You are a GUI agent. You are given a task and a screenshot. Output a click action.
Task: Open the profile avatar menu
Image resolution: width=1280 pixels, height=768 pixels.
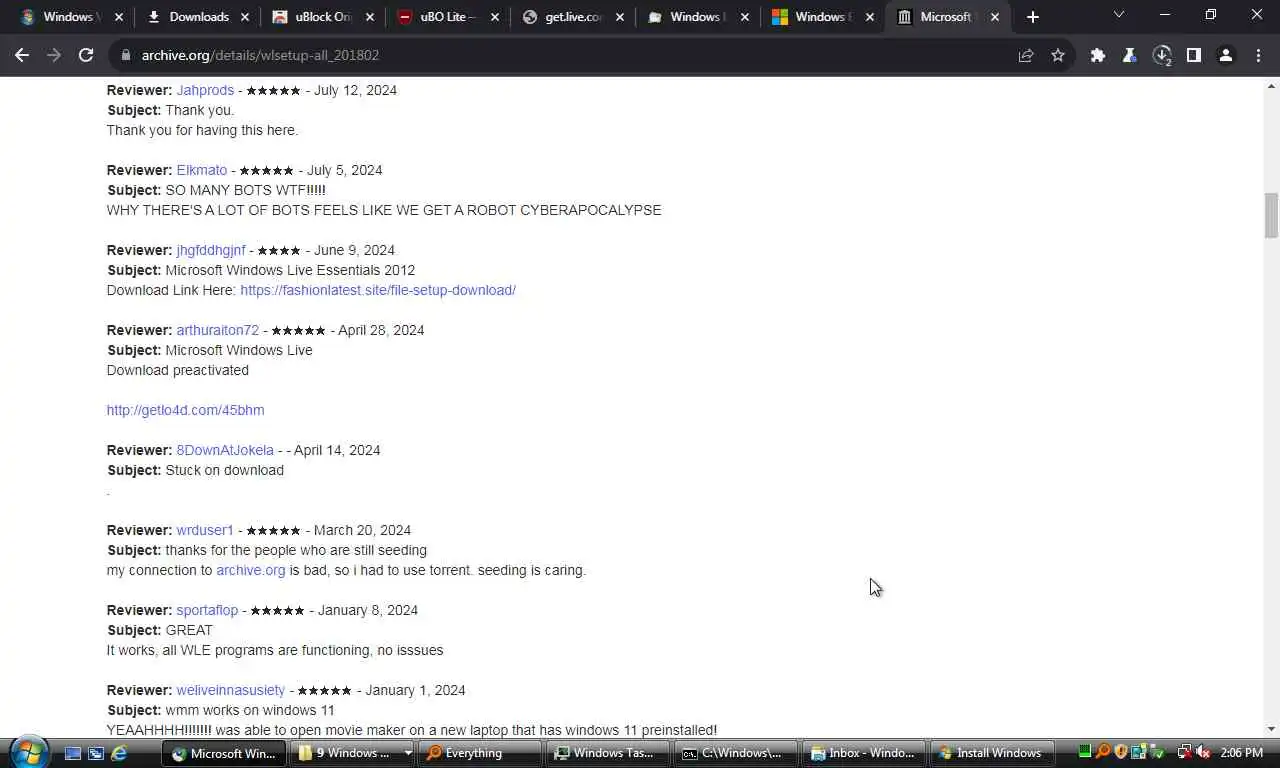(x=1226, y=55)
